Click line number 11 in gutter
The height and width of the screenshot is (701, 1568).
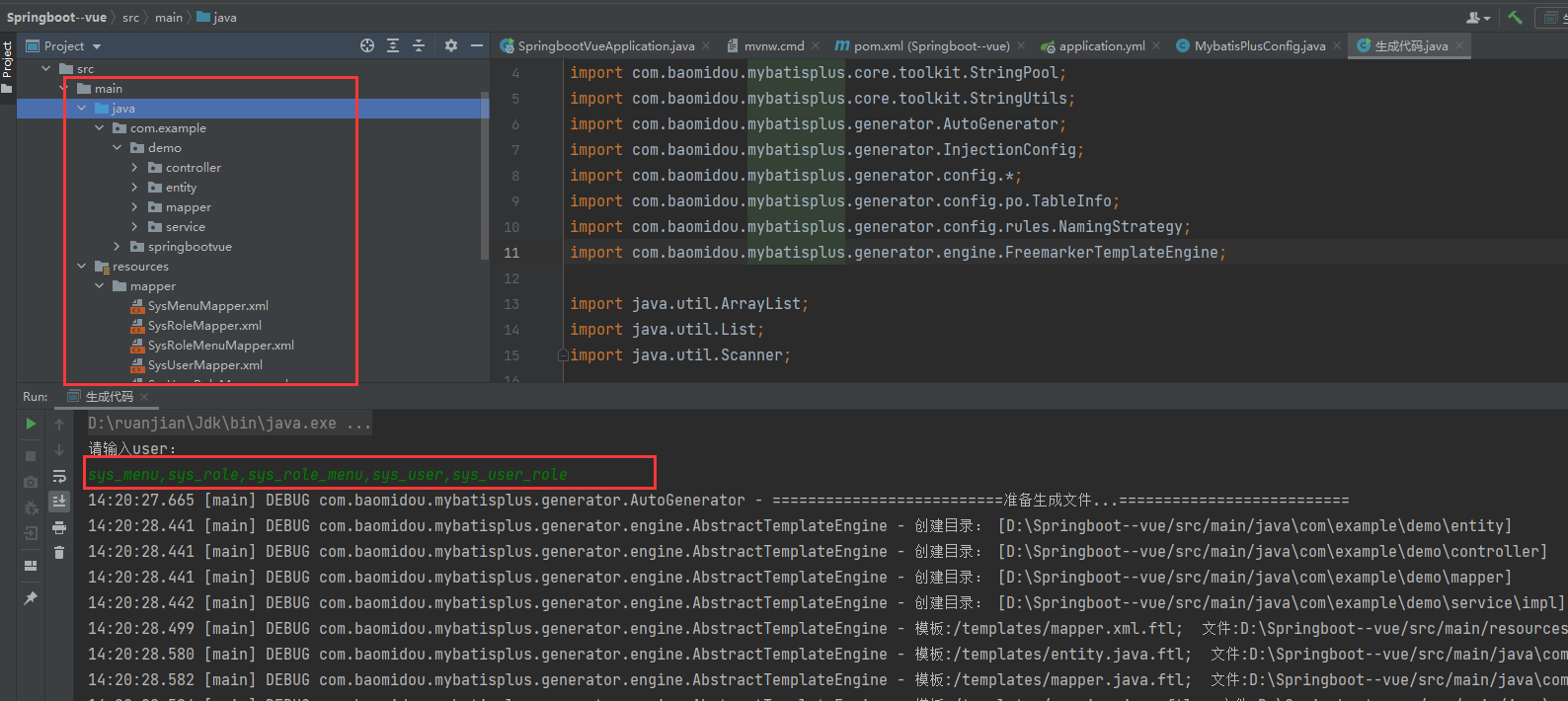point(511,253)
